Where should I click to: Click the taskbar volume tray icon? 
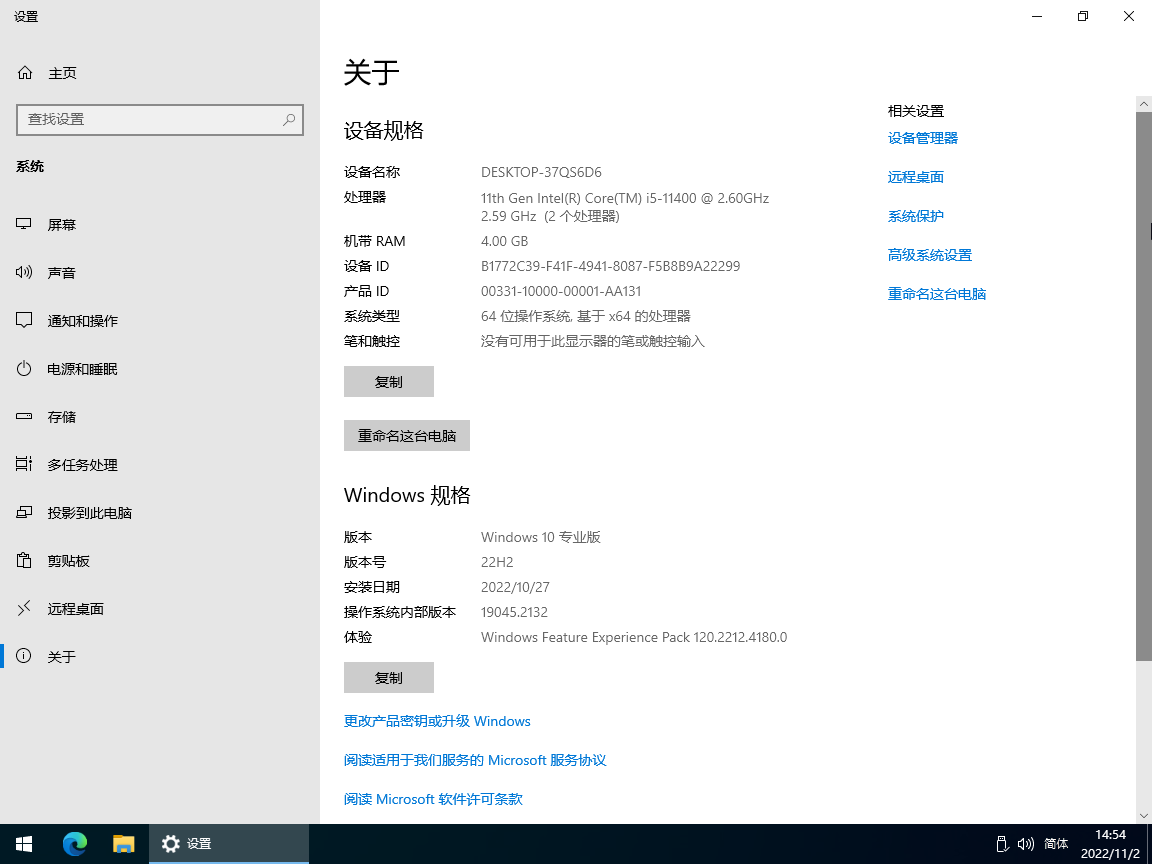tap(1026, 843)
